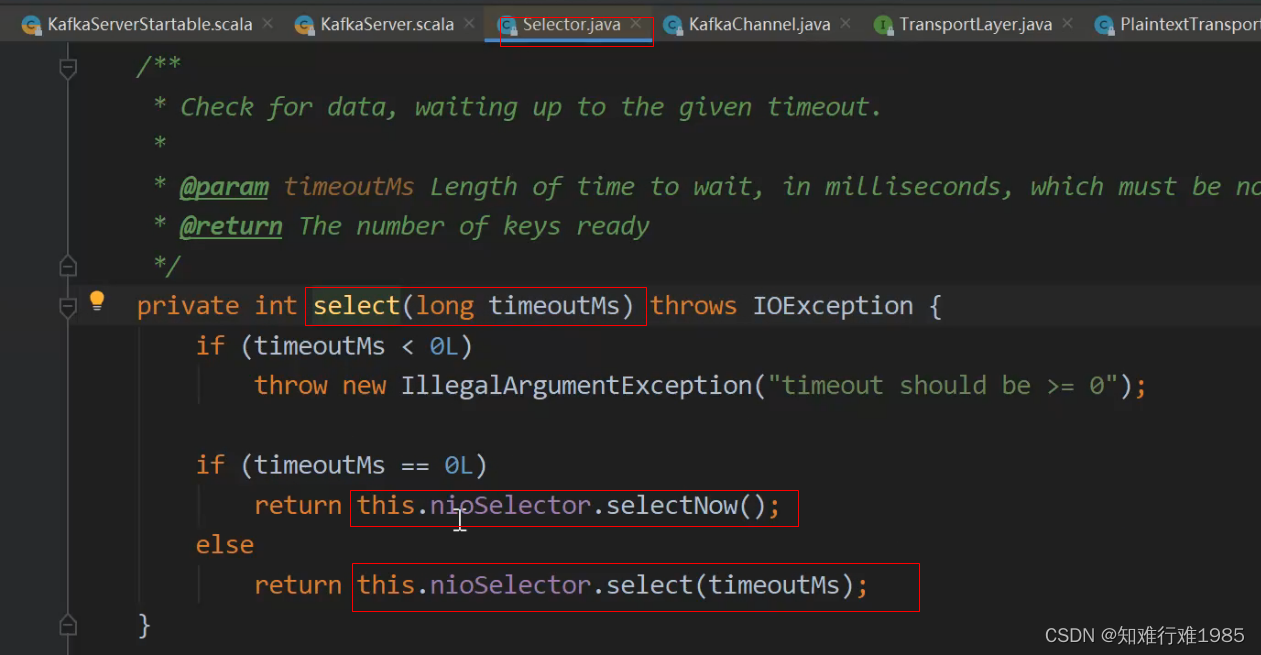Click the Scala file icon on KafkaServerStartable.scala tab
1261x655 pixels.
[31, 24]
